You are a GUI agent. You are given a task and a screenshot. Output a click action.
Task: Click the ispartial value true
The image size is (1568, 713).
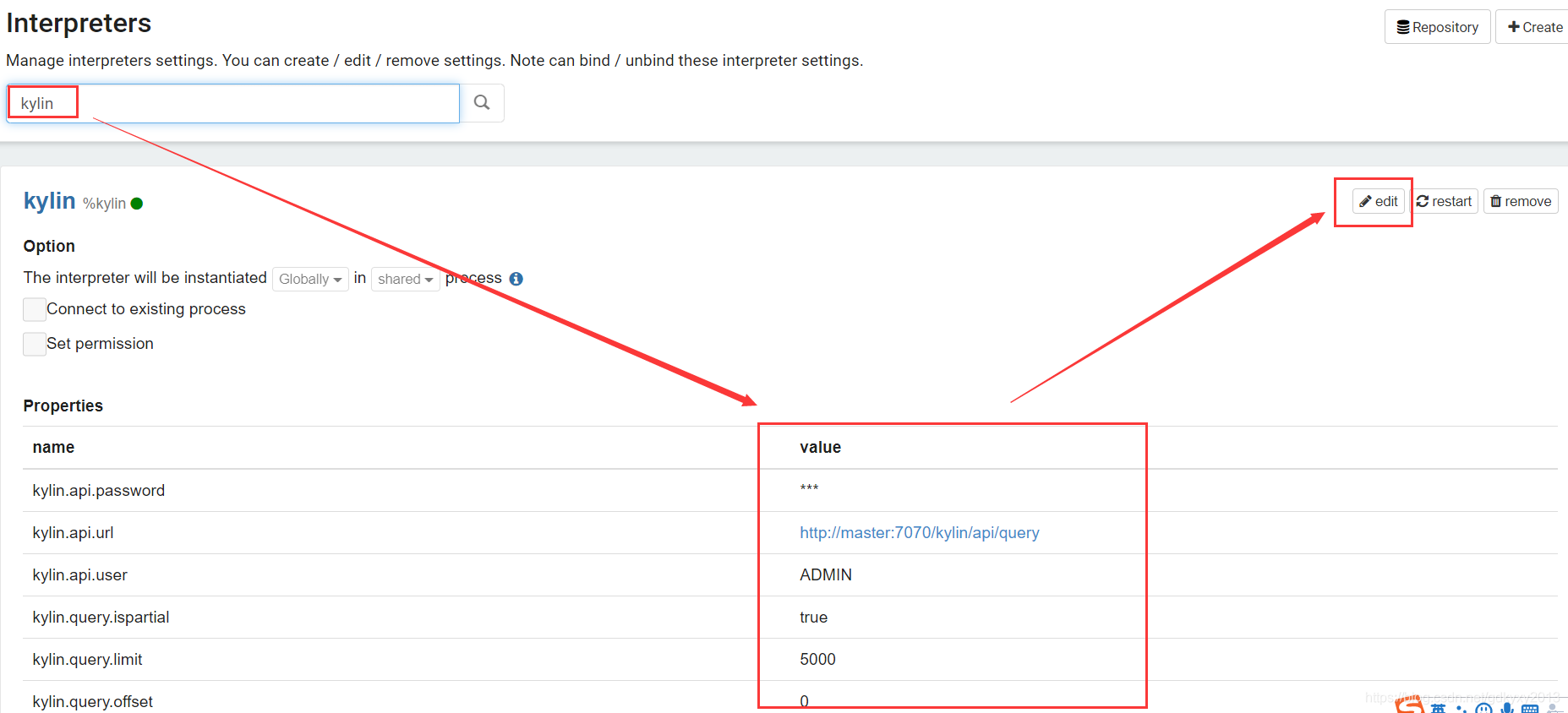pyautogui.click(x=814, y=618)
